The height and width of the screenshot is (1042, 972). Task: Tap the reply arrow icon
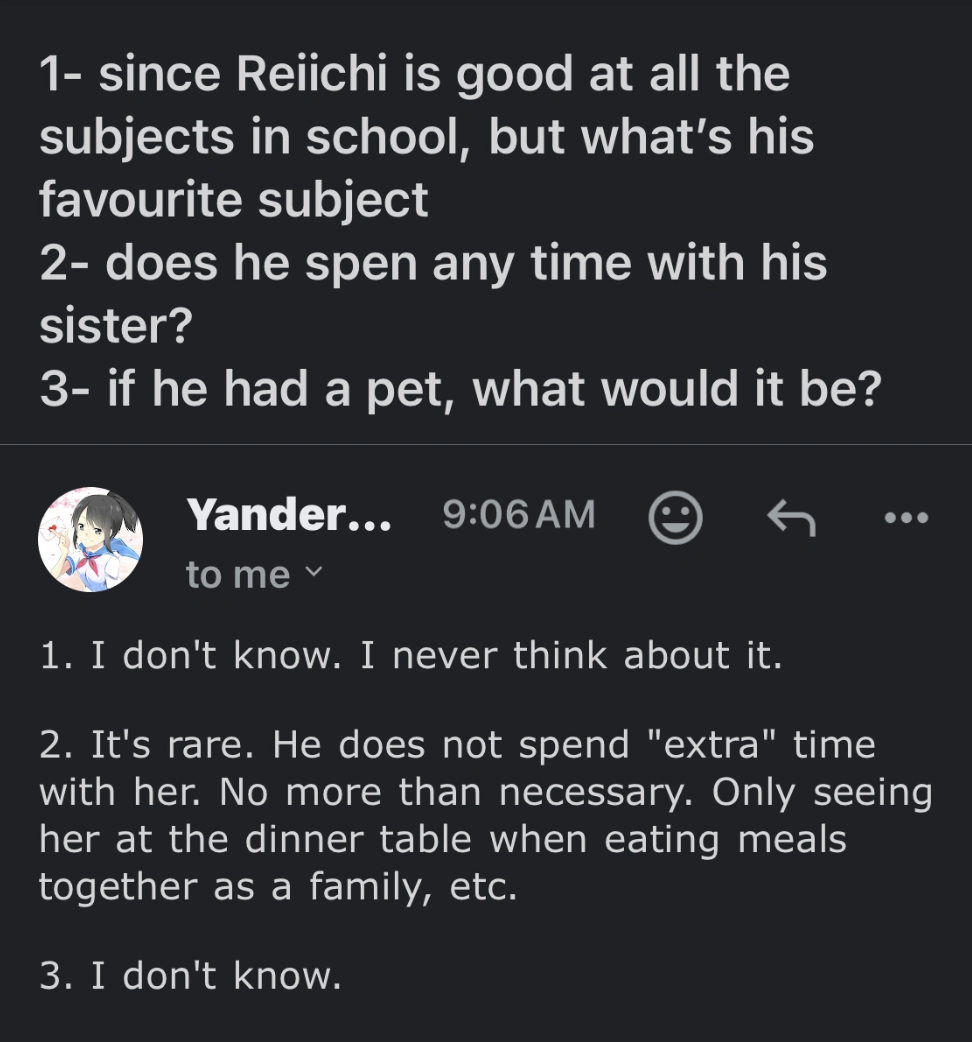tap(790, 519)
